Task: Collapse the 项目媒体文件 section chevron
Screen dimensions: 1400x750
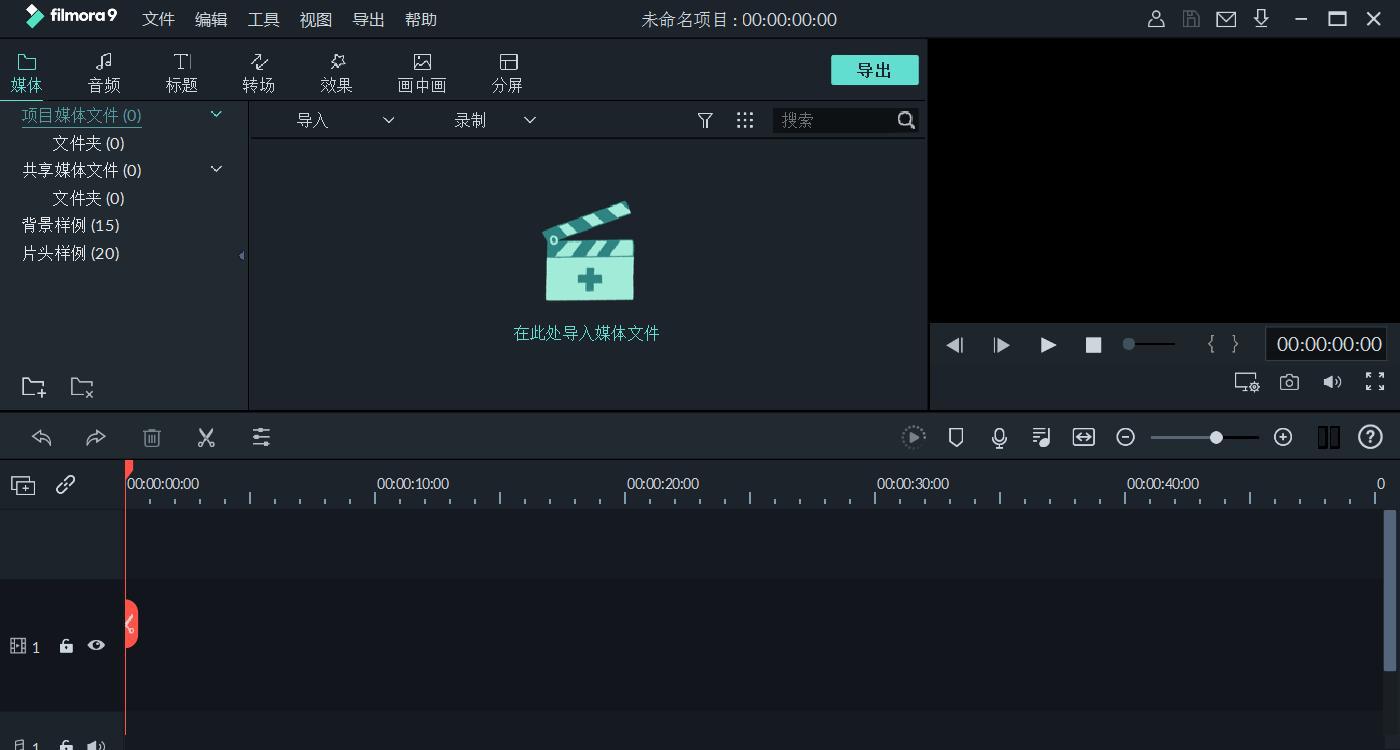Action: tap(216, 114)
